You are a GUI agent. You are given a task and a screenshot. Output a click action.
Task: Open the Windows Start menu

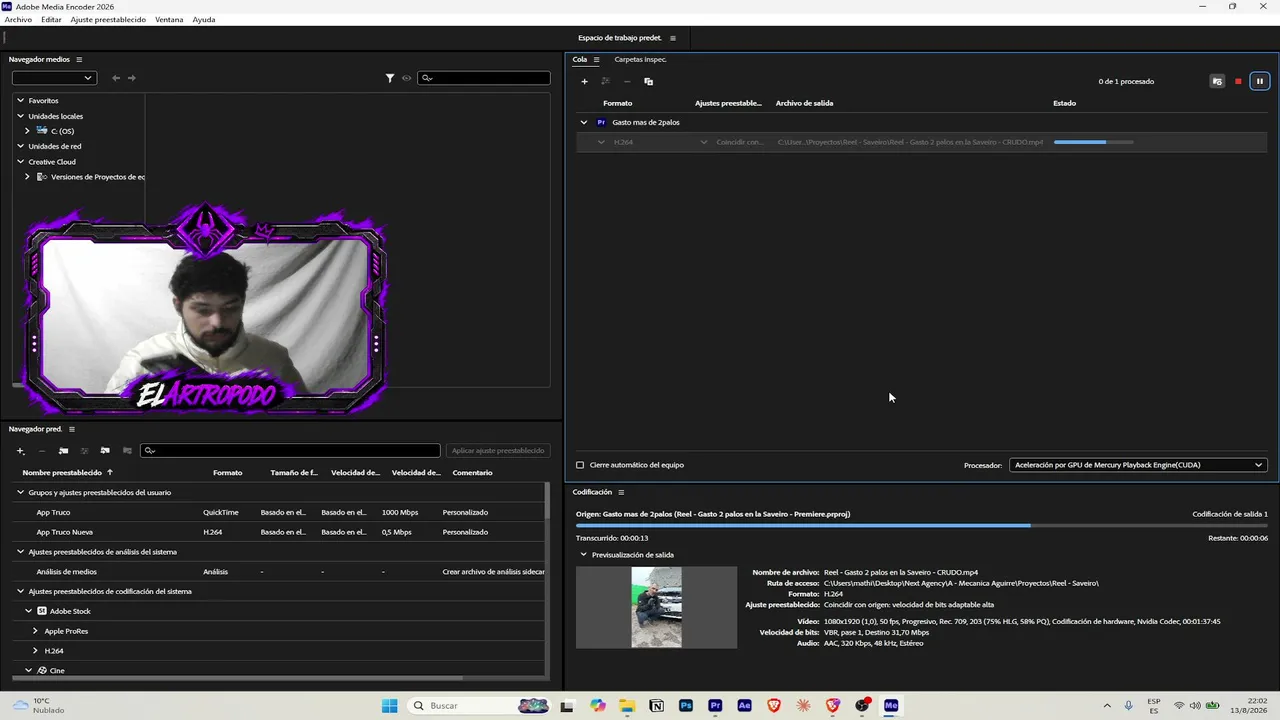[389, 706]
